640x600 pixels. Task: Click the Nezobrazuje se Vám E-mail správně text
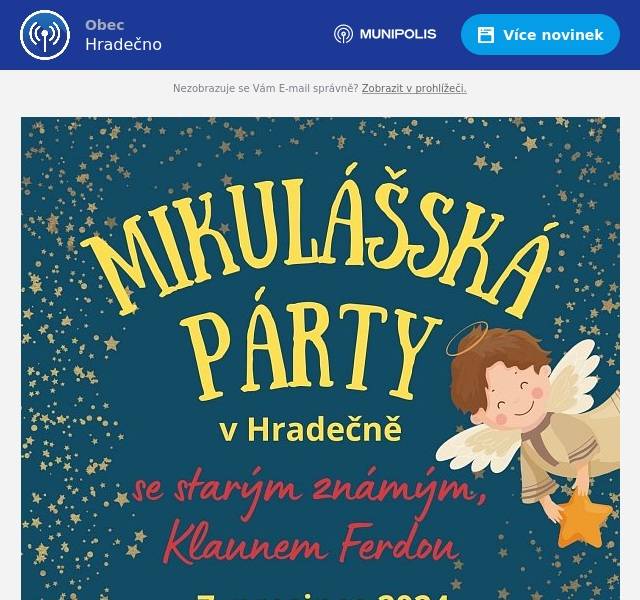click(266, 89)
